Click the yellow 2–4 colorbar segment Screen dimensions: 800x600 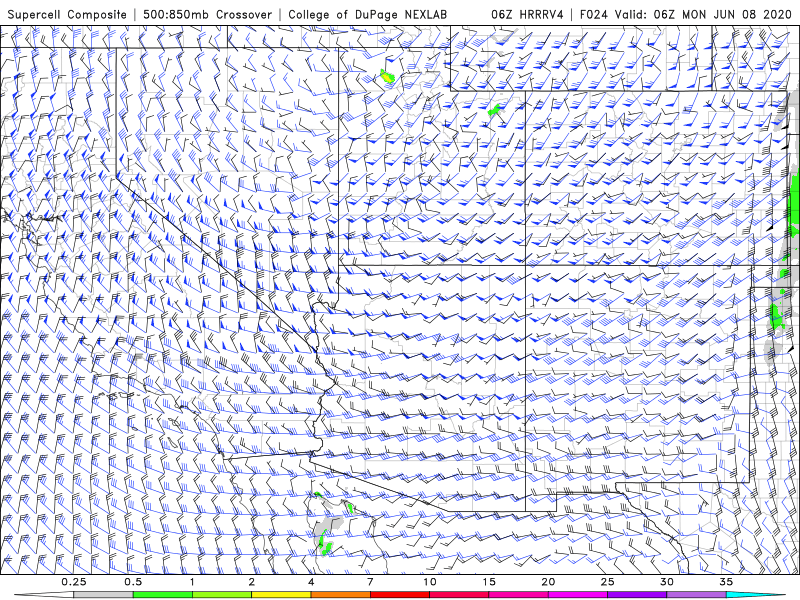pyautogui.click(x=281, y=595)
